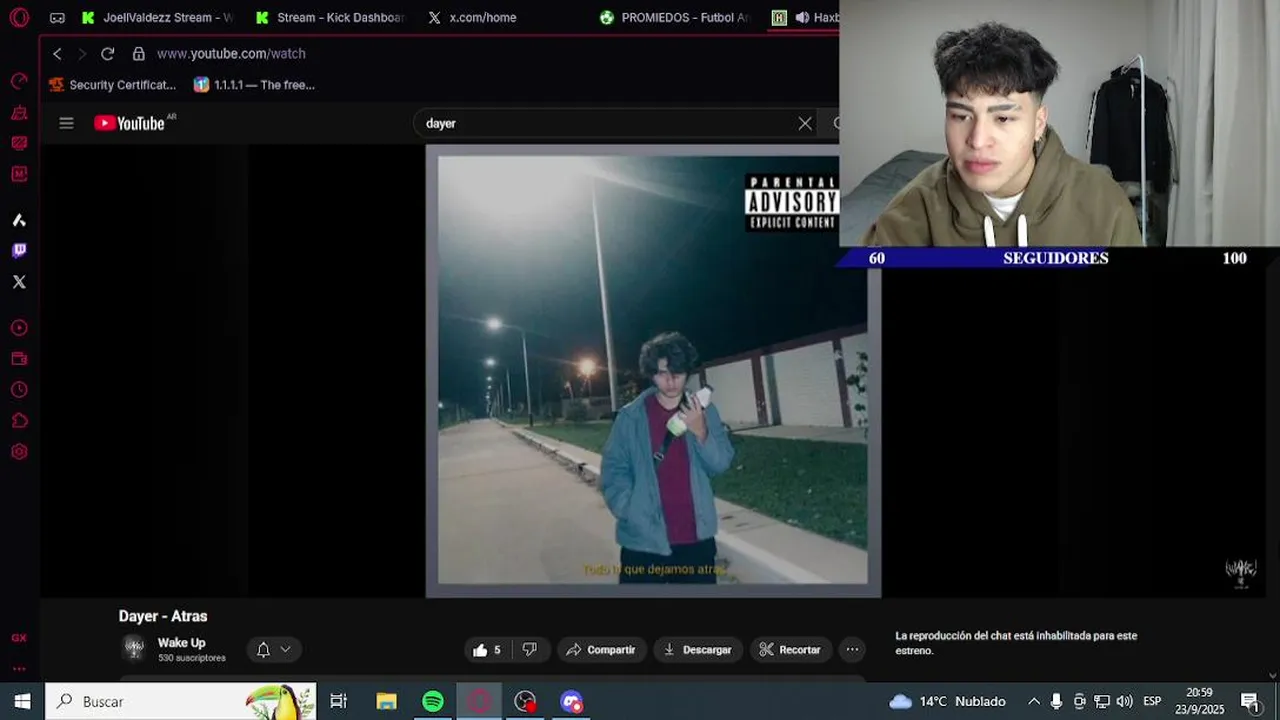Open the volume speaker tray icon
The image size is (1280, 720).
pyautogui.click(x=1125, y=702)
